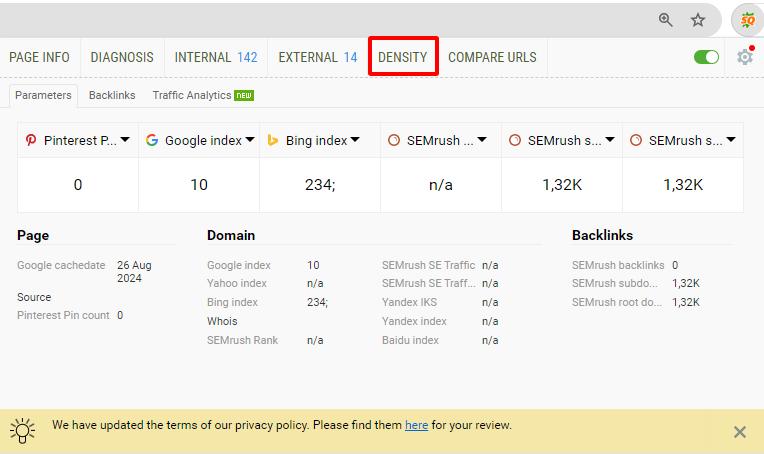Bookmark page with the star icon
This screenshot has width=764, height=454.
[x=698, y=19]
